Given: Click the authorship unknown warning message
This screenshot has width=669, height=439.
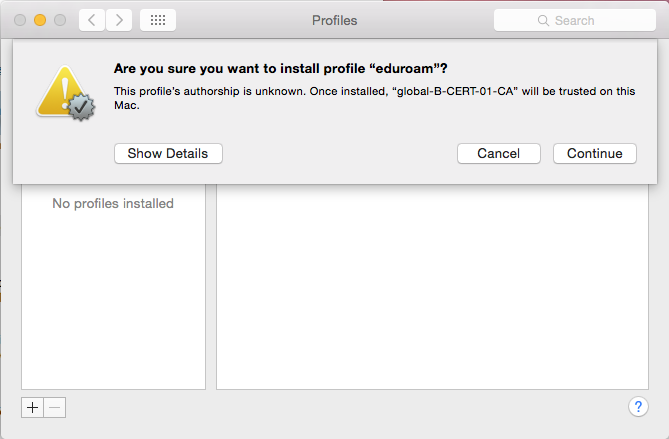Looking at the screenshot, I should pyautogui.click(x=375, y=98).
